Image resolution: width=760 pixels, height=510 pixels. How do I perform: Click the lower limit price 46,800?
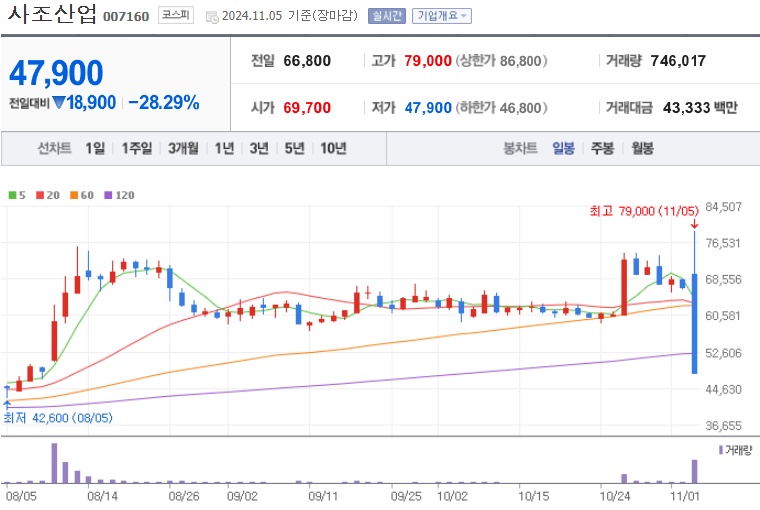520,107
